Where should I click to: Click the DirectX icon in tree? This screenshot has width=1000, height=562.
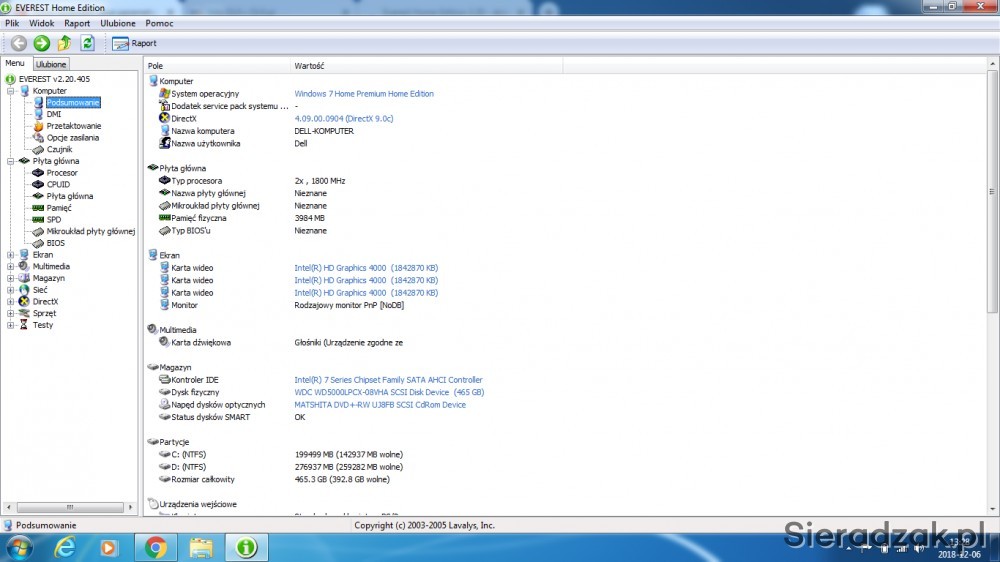pos(24,302)
